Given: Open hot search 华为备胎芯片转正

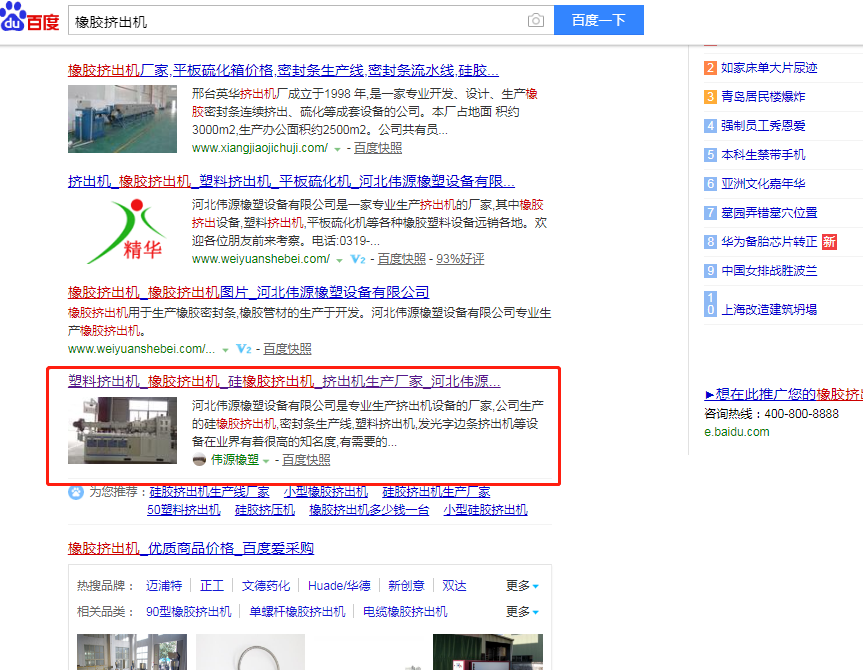Looking at the screenshot, I should click(769, 242).
